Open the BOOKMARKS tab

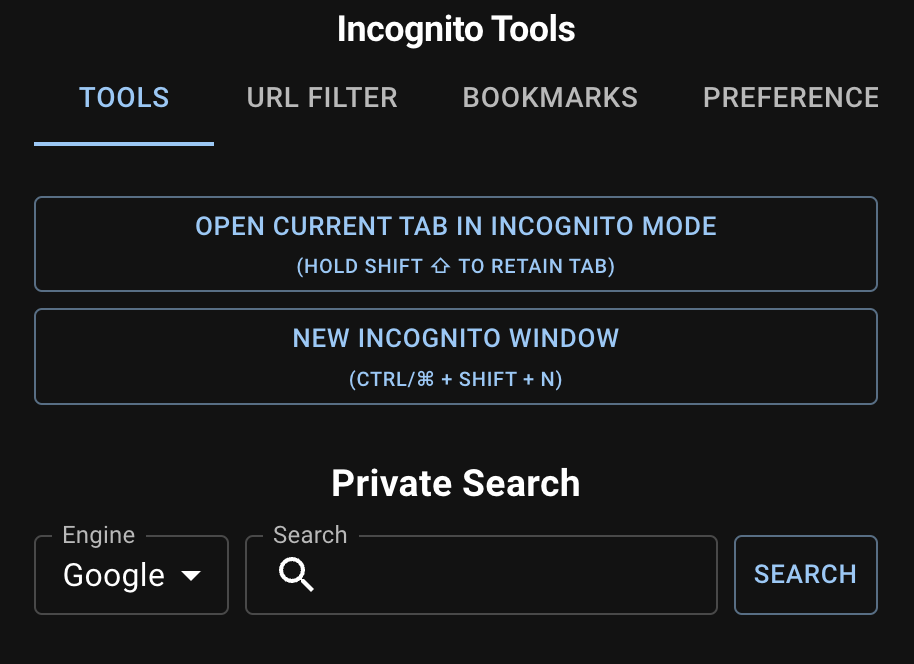[x=549, y=97]
